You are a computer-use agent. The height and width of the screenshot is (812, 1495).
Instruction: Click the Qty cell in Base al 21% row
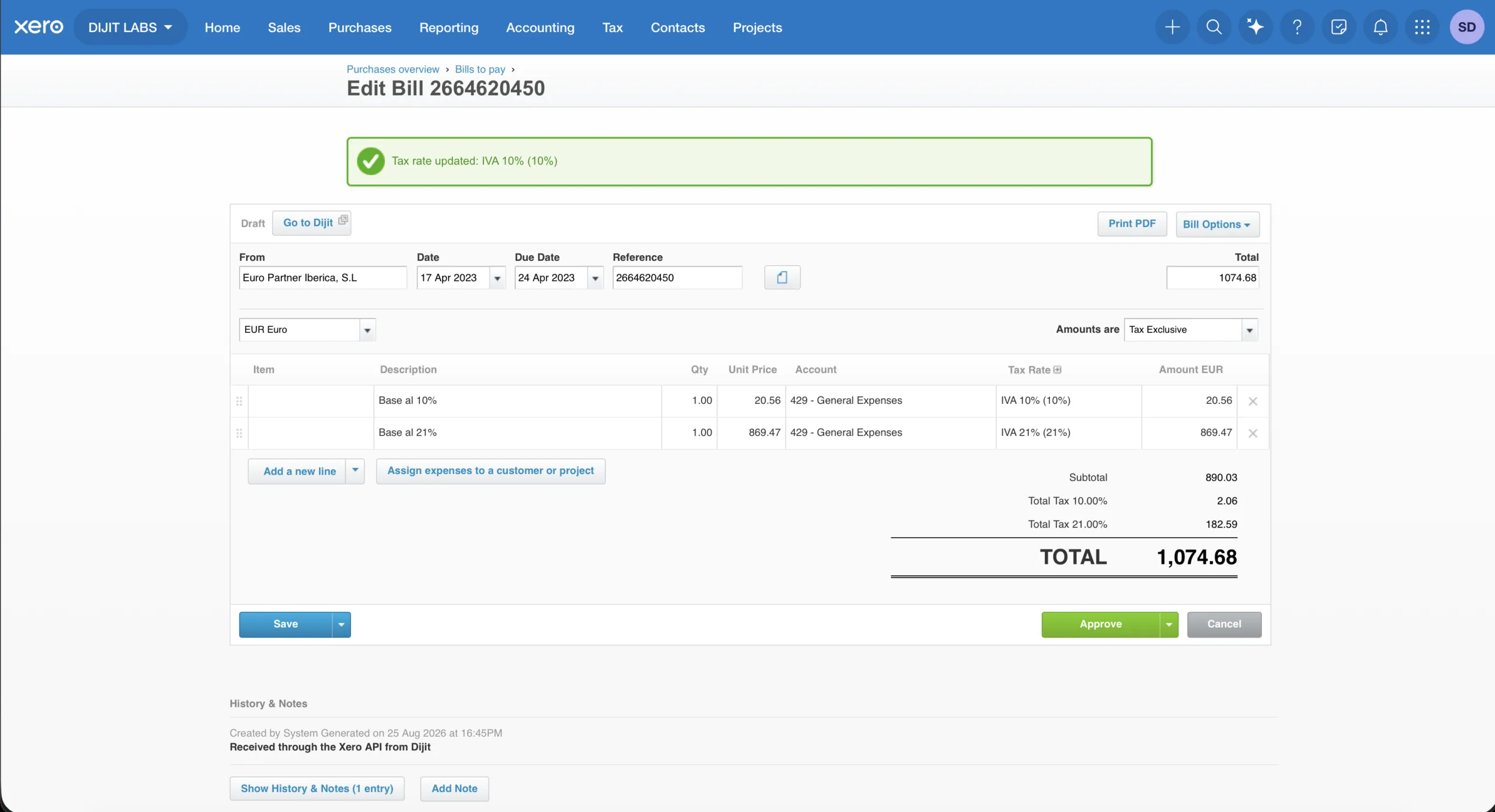689,433
